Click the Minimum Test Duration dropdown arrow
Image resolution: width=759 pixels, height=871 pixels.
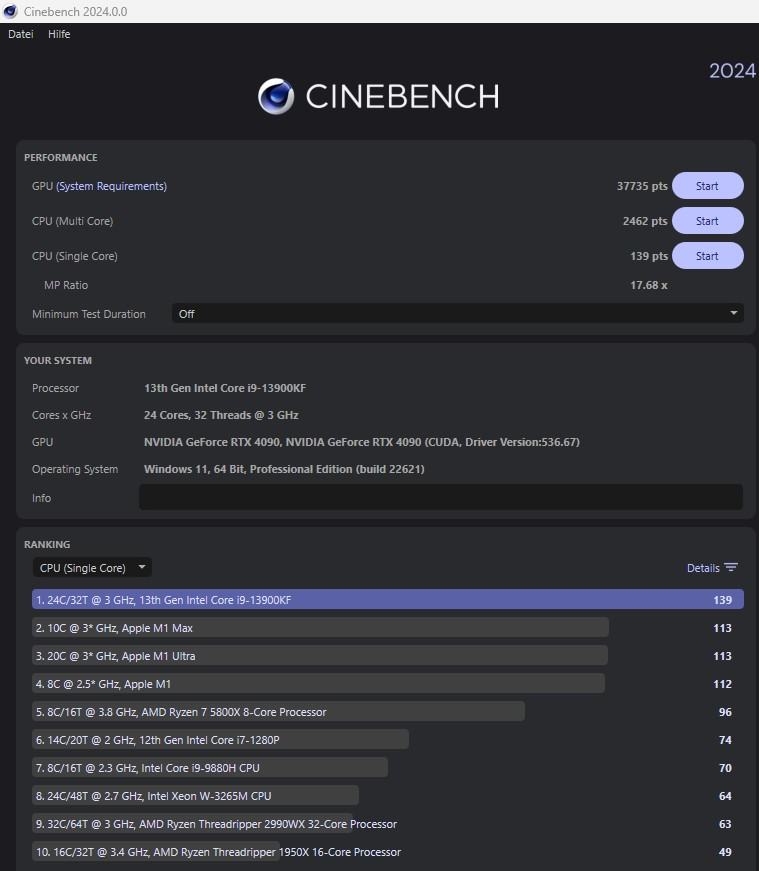pyautogui.click(x=733, y=313)
